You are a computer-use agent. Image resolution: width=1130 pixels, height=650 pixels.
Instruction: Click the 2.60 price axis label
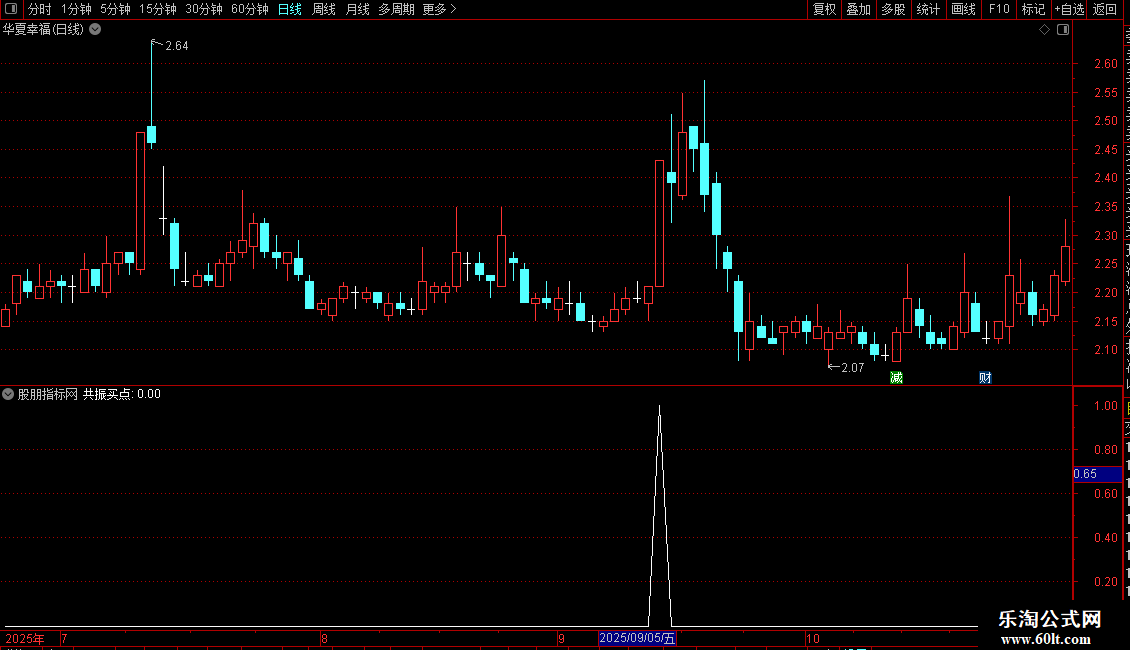click(x=1105, y=63)
